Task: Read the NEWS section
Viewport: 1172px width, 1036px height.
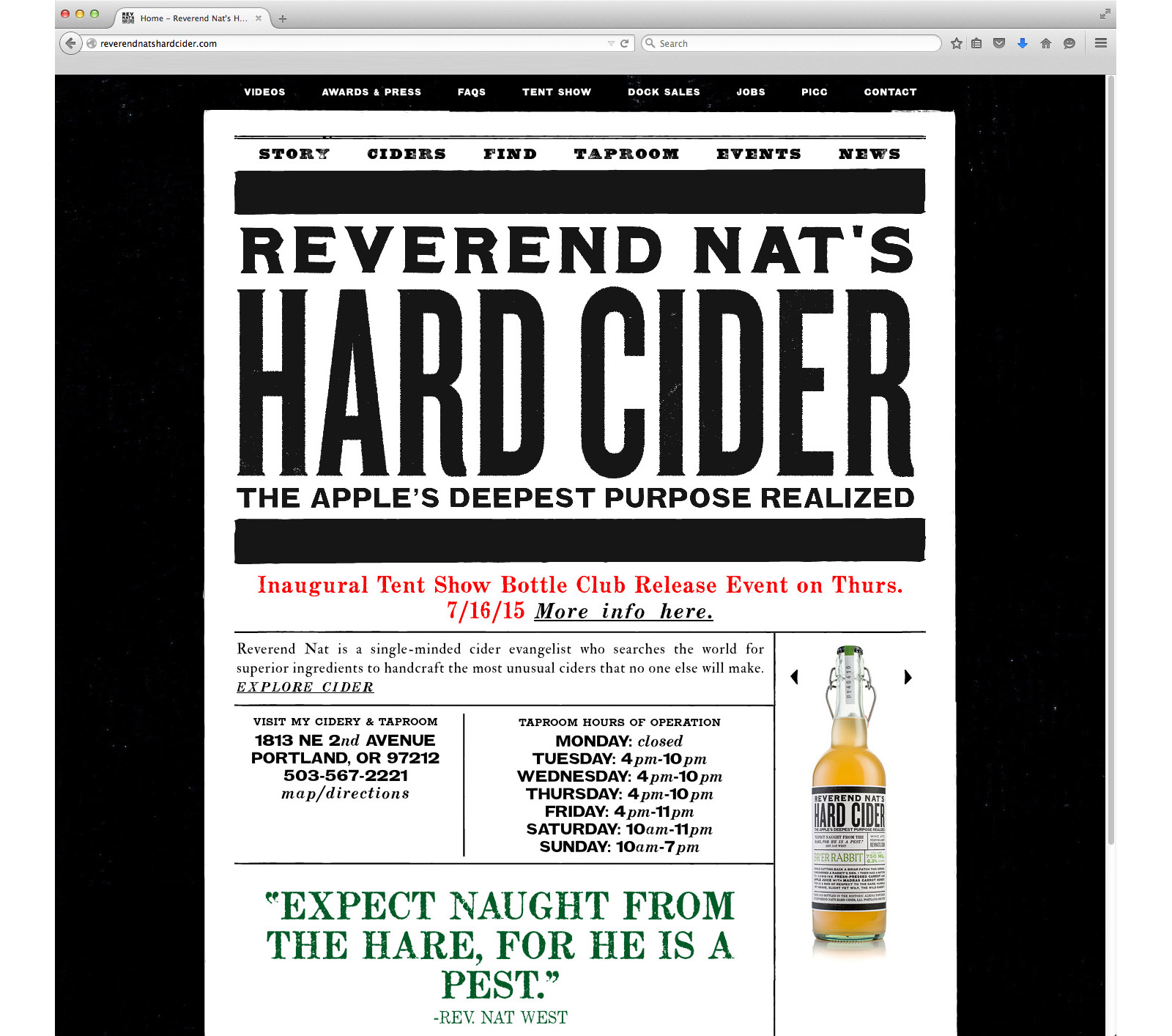Action: 869,154
